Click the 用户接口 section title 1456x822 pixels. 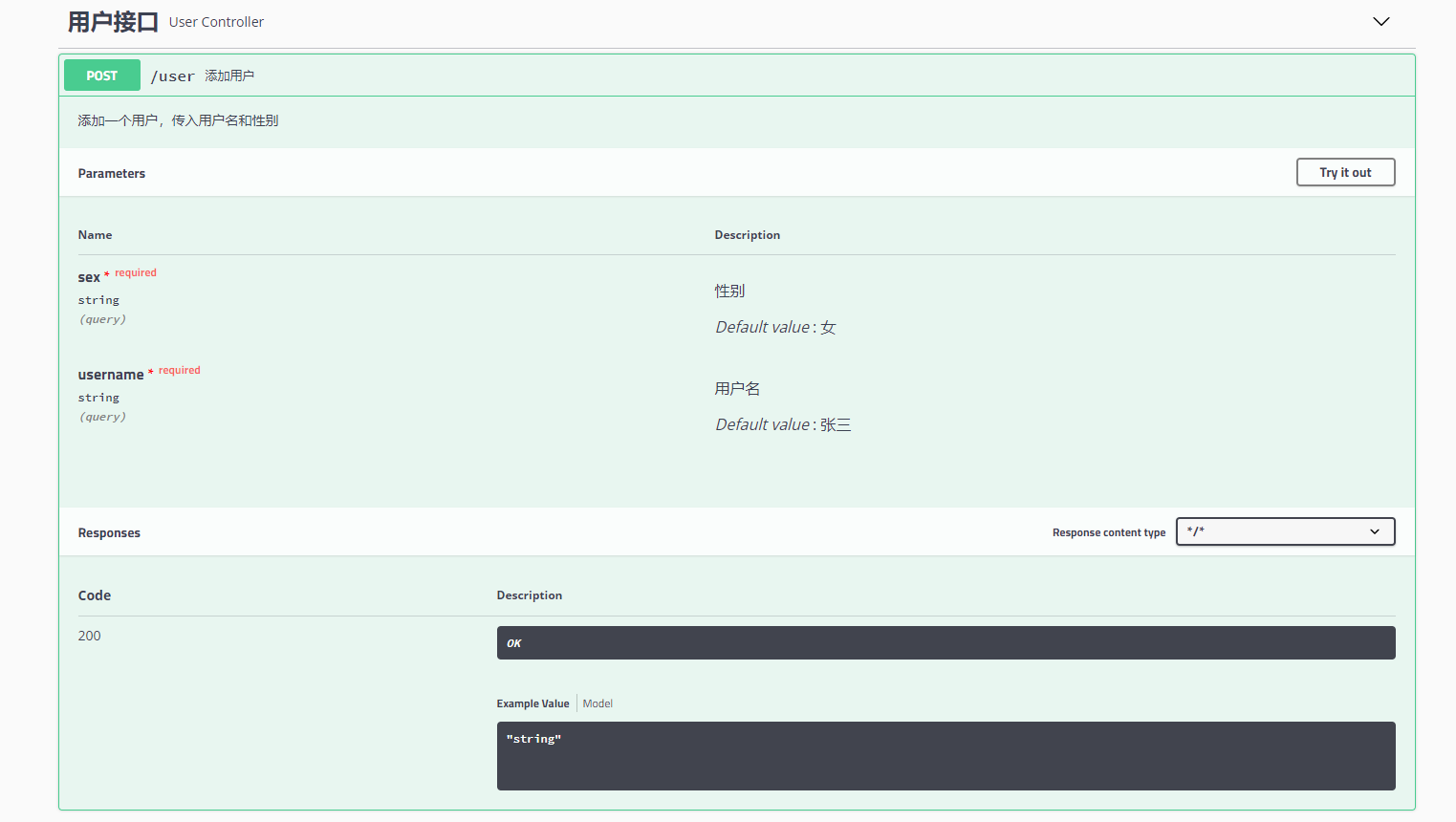coord(113,22)
